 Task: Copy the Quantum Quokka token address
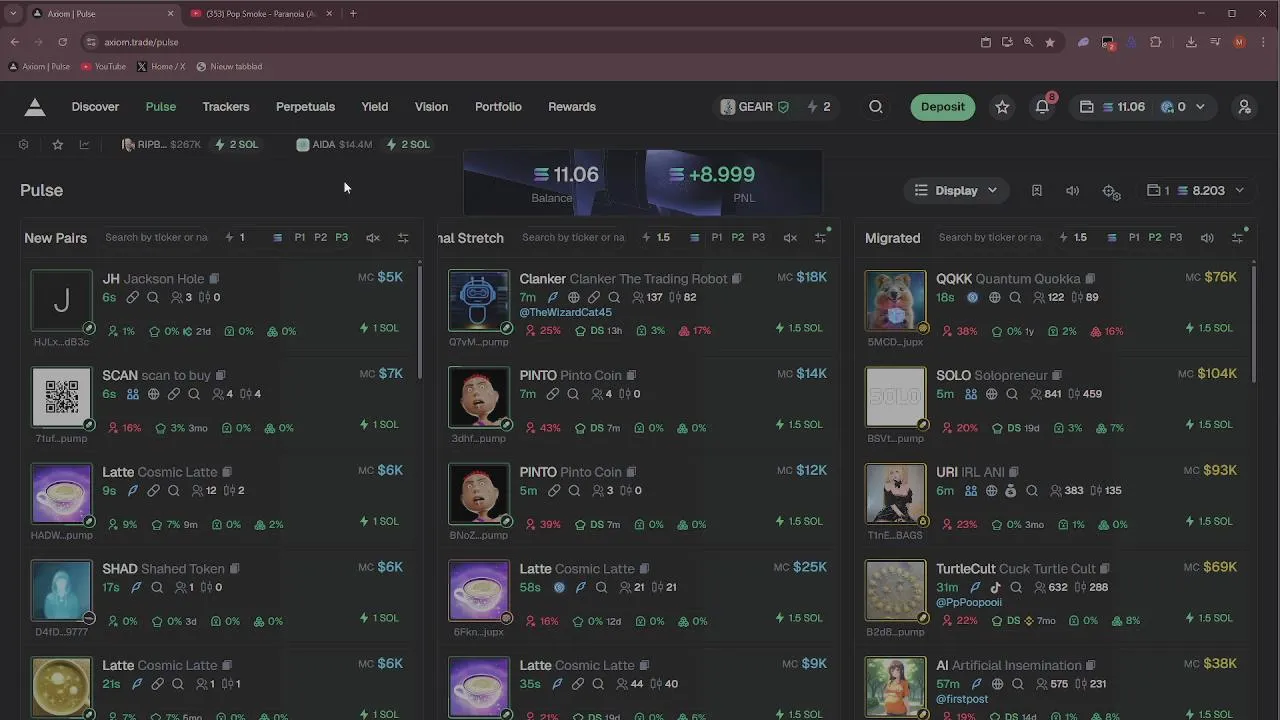[1090, 279]
